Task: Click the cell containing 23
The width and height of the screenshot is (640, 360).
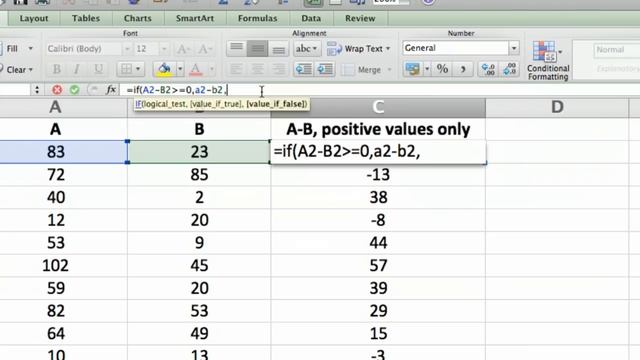Action: coord(199,152)
